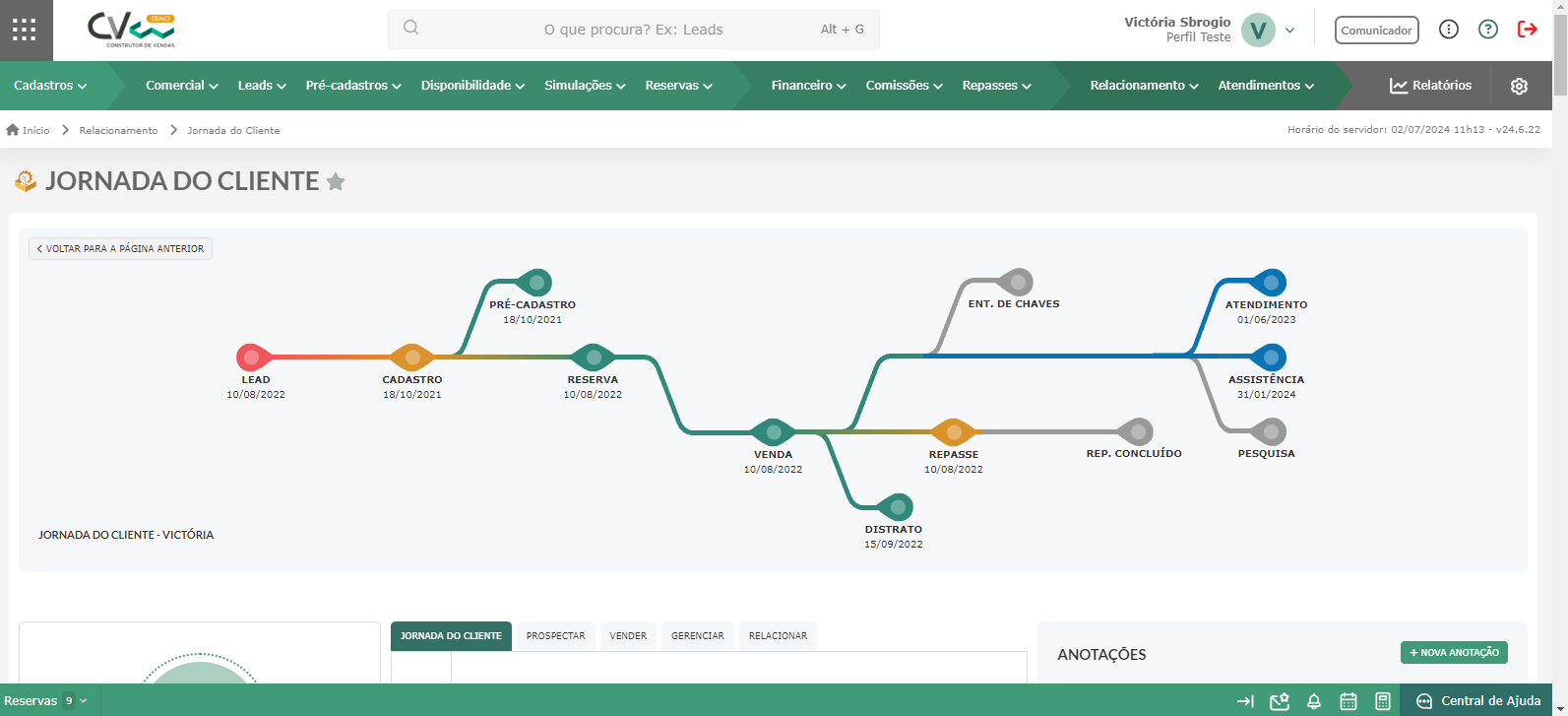Expand the Simulações menu

click(585, 86)
